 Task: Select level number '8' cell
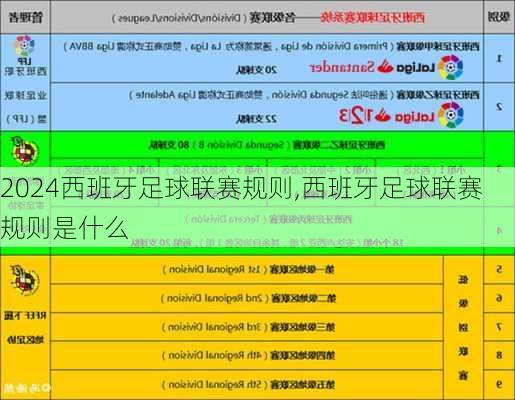click(499, 355)
